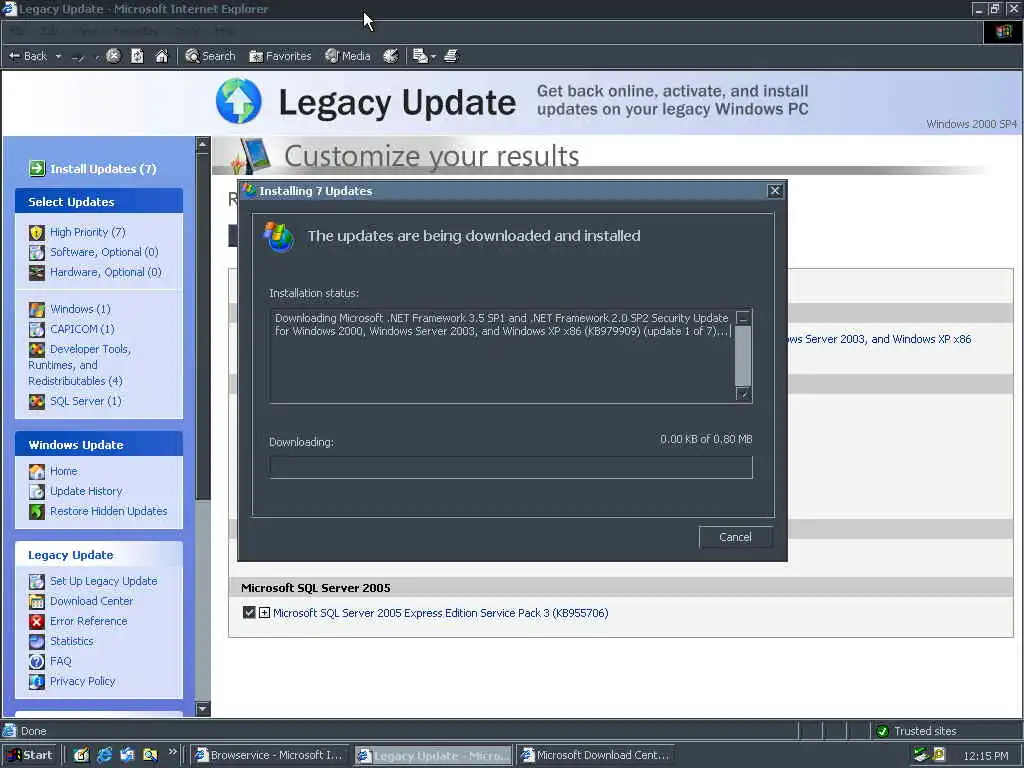
Task: Click the network tray icon
Action: pos(921,755)
